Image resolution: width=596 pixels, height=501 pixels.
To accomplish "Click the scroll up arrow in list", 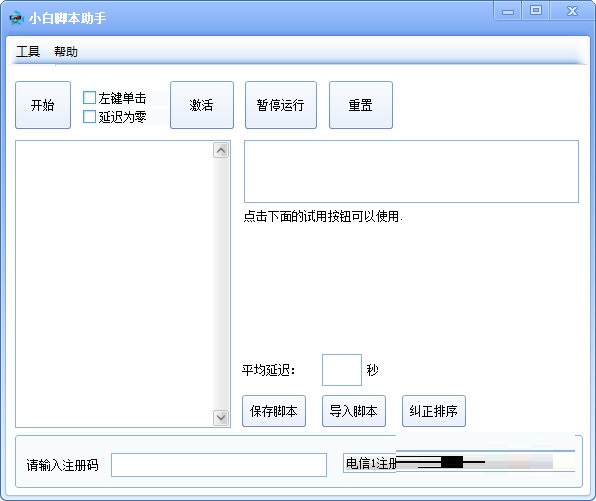I will (x=221, y=151).
